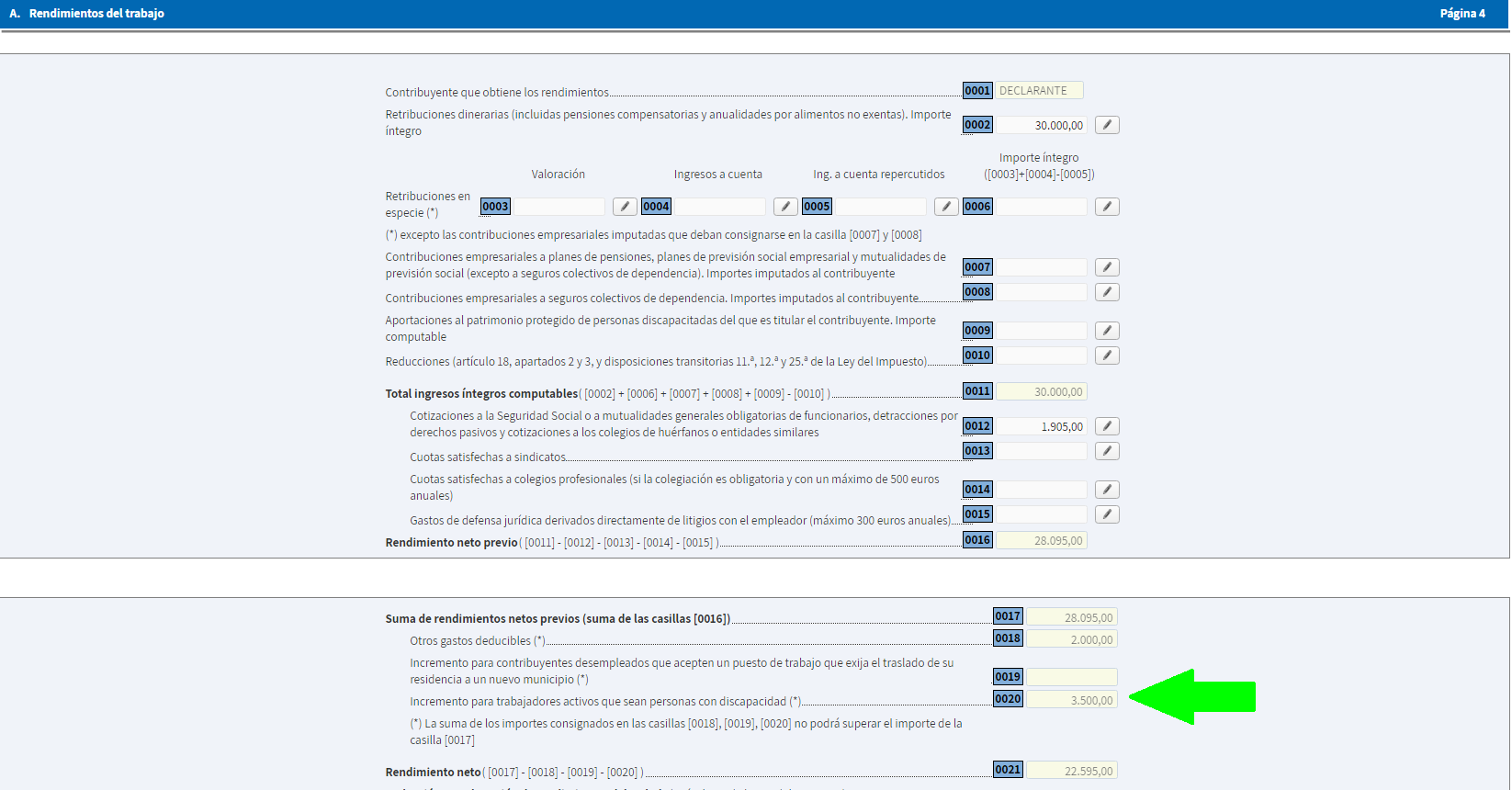Click the empty field of box 0019
Viewport: 1512px width, 790px height.
[1071, 677]
